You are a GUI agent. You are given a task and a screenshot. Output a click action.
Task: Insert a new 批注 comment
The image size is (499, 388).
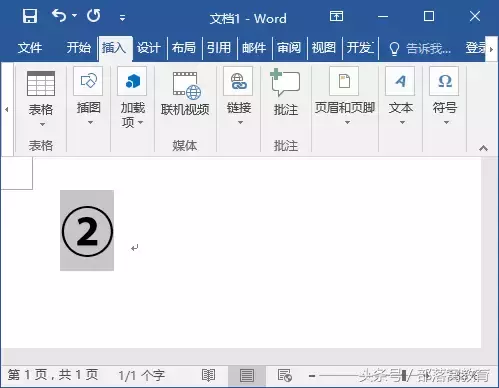click(x=286, y=93)
